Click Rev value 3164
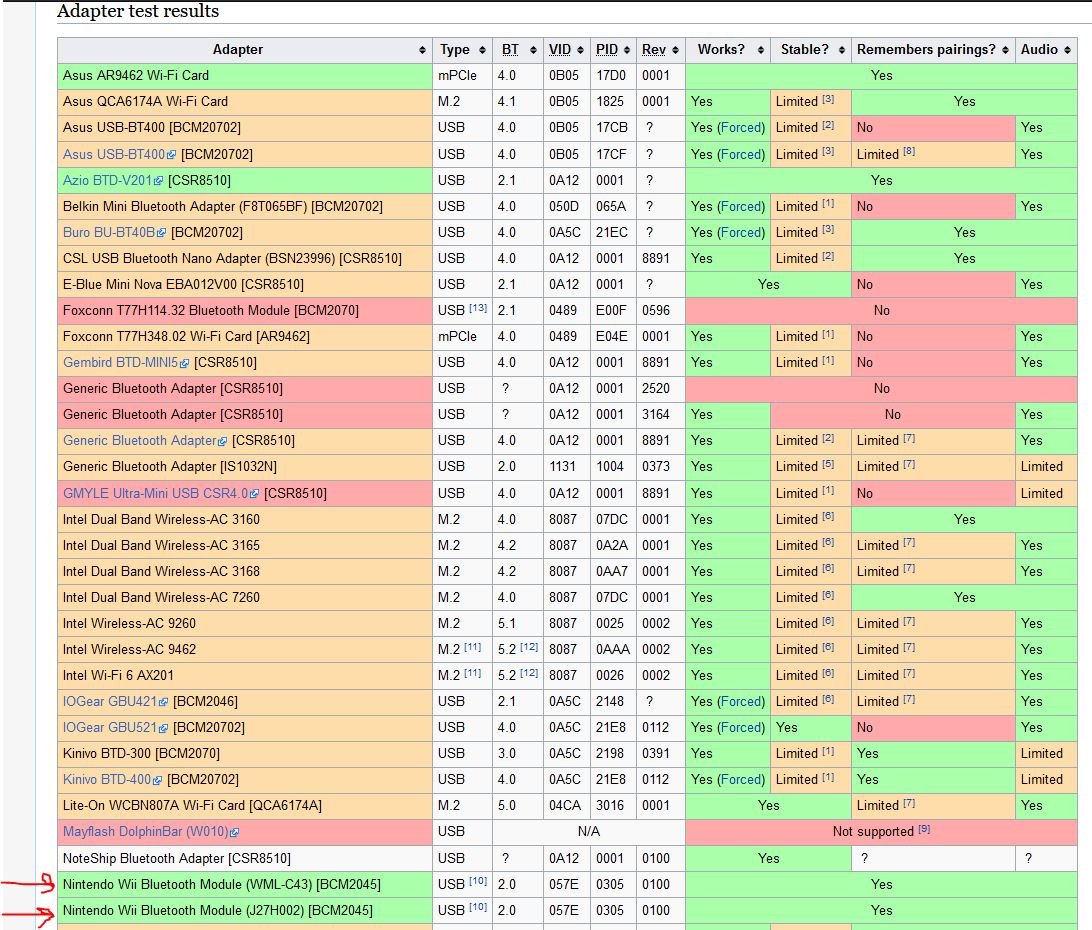Image resolution: width=1092 pixels, height=930 pixels. [655, 414]
